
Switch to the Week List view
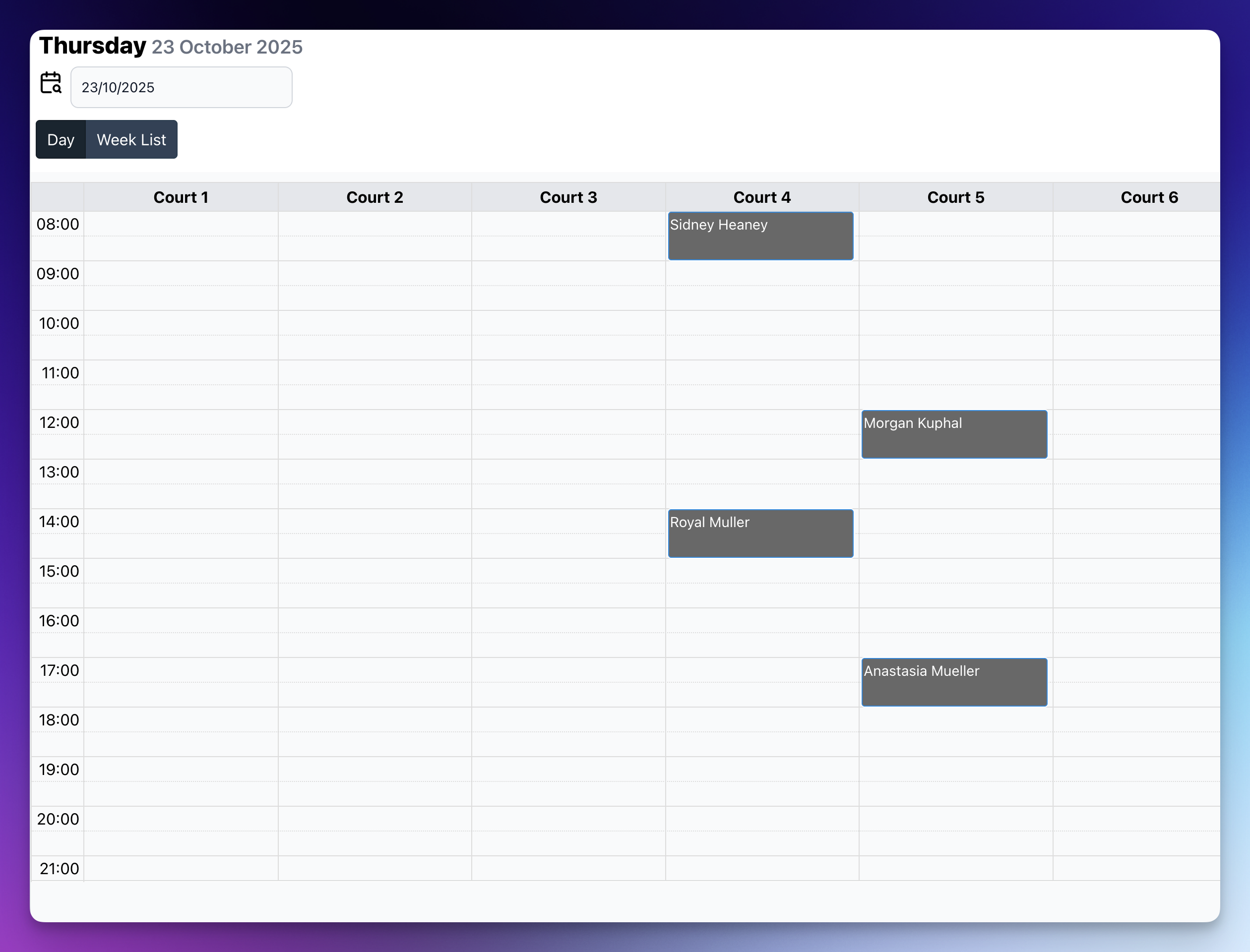tap(131, 139)
